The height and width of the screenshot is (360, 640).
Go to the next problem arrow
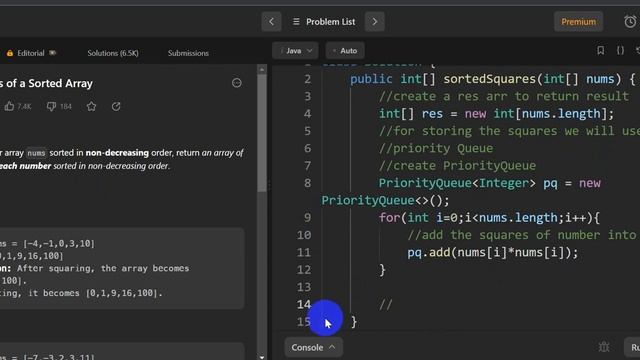[374, 22]
